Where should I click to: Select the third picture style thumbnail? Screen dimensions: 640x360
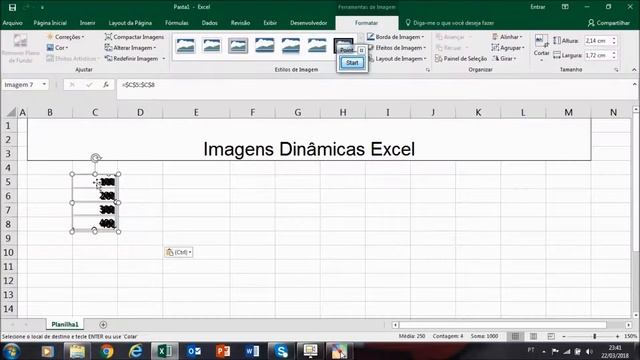pos(238,45)
